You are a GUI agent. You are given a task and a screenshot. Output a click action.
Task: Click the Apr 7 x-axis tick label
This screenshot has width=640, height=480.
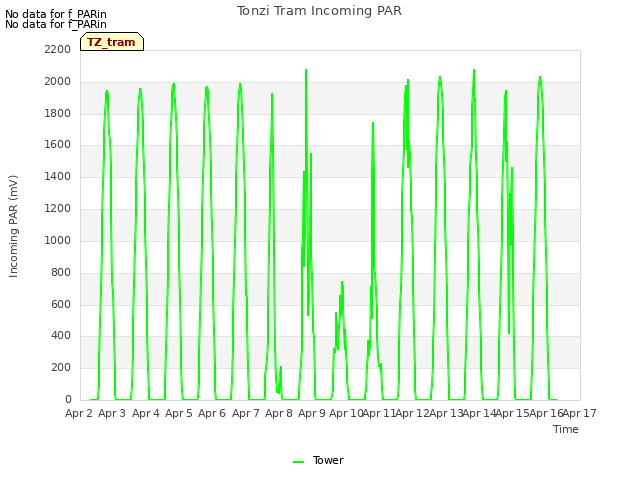tap(246, 413)
